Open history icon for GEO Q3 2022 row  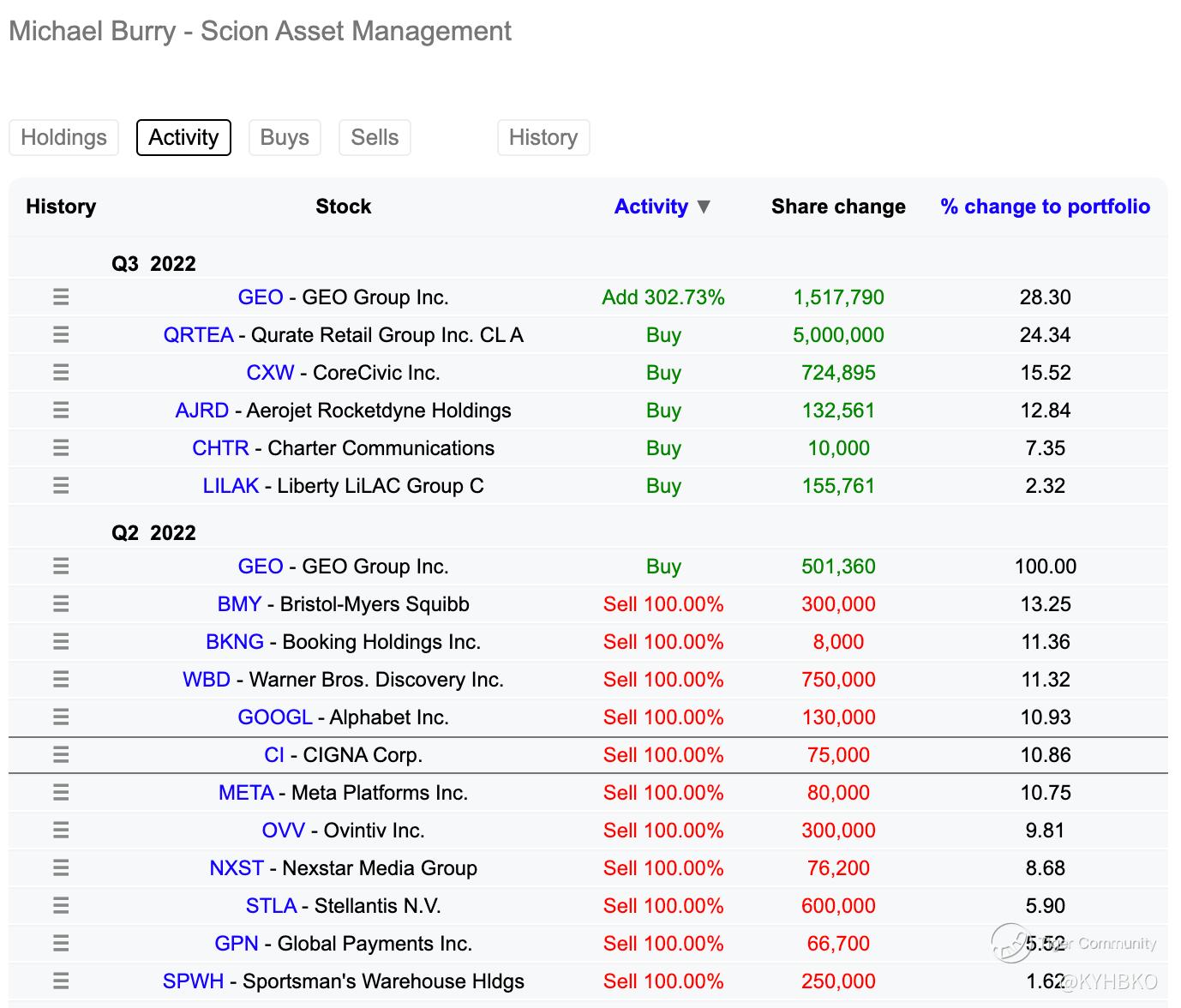click(61, 297)
